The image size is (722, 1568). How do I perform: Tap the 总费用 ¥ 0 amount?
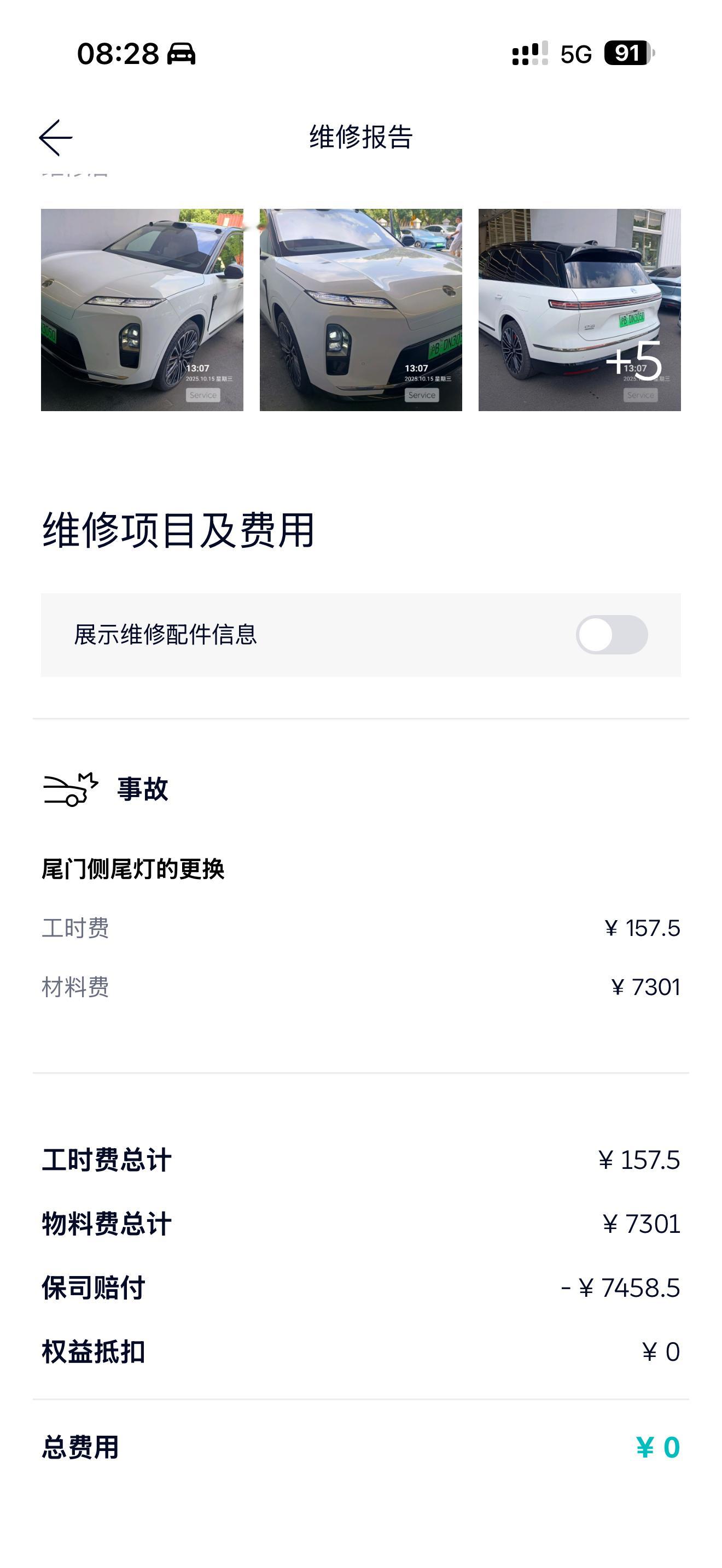tap(657, 1448)
